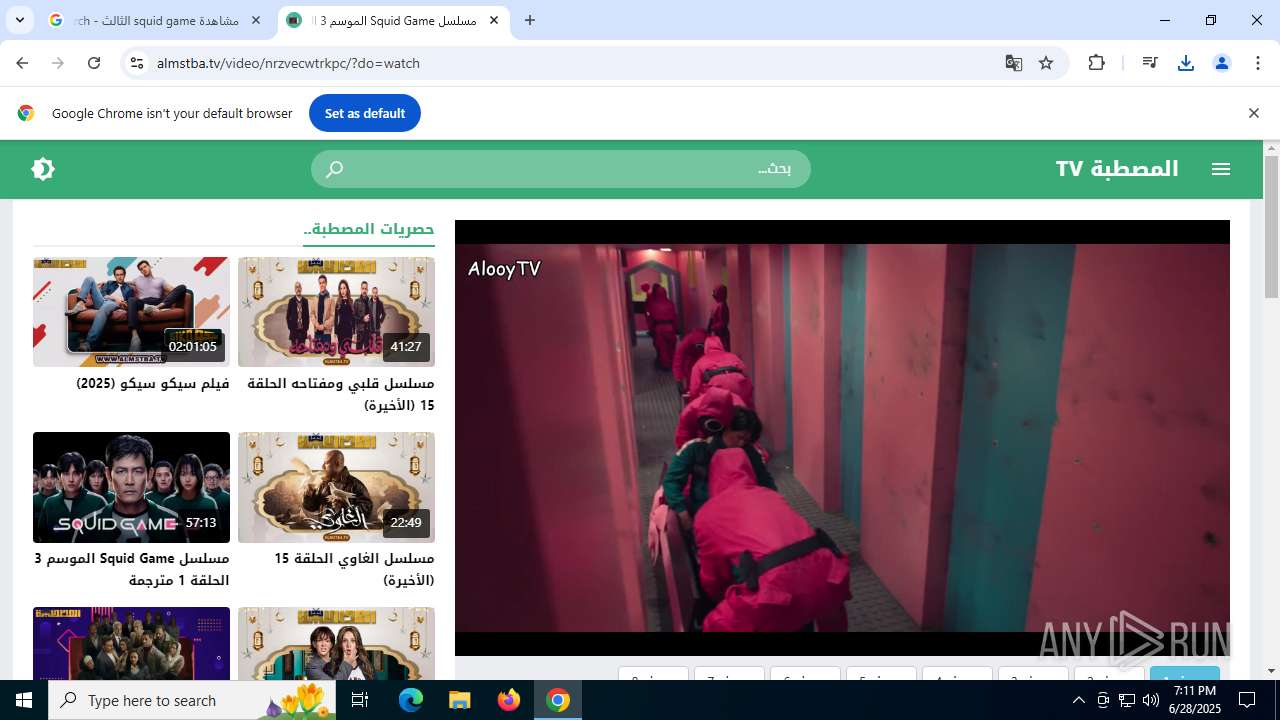Open the clock showing 7:11 PM
This screenshot has height=720, width=1280.
(1194, 700)
